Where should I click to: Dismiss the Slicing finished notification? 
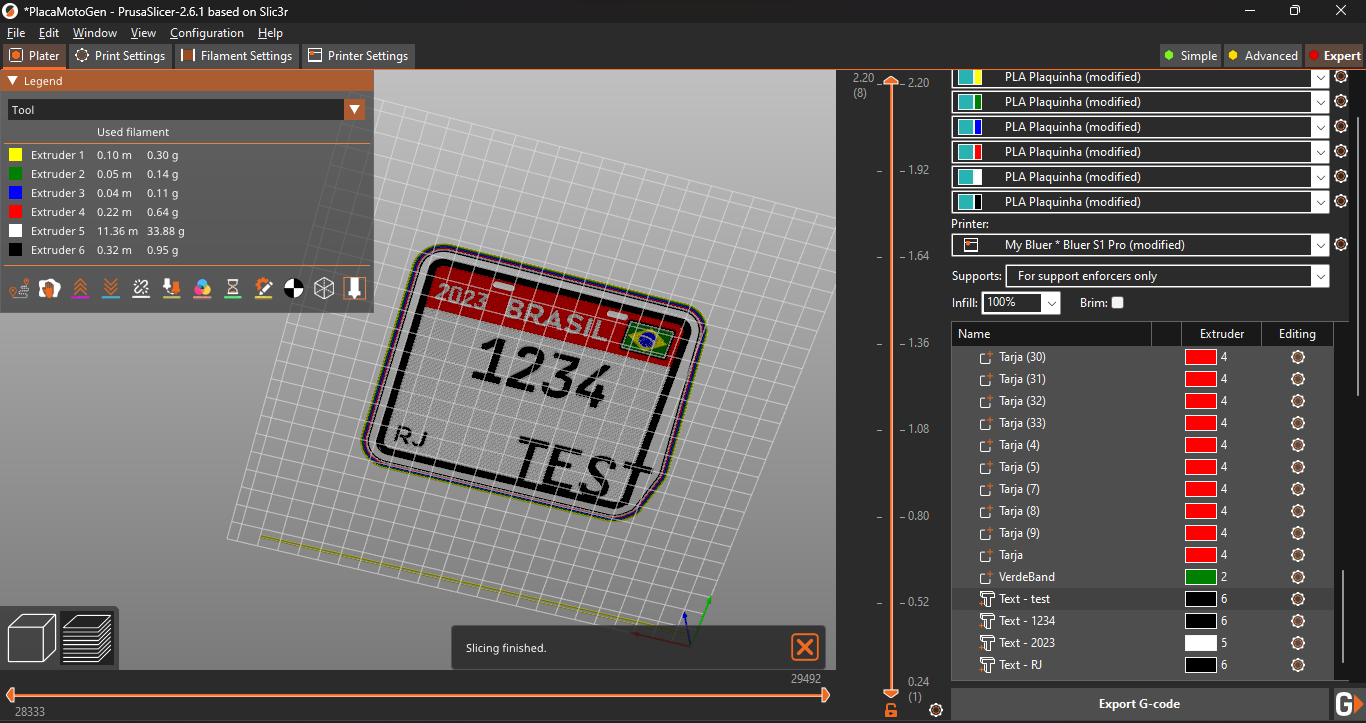805,647
